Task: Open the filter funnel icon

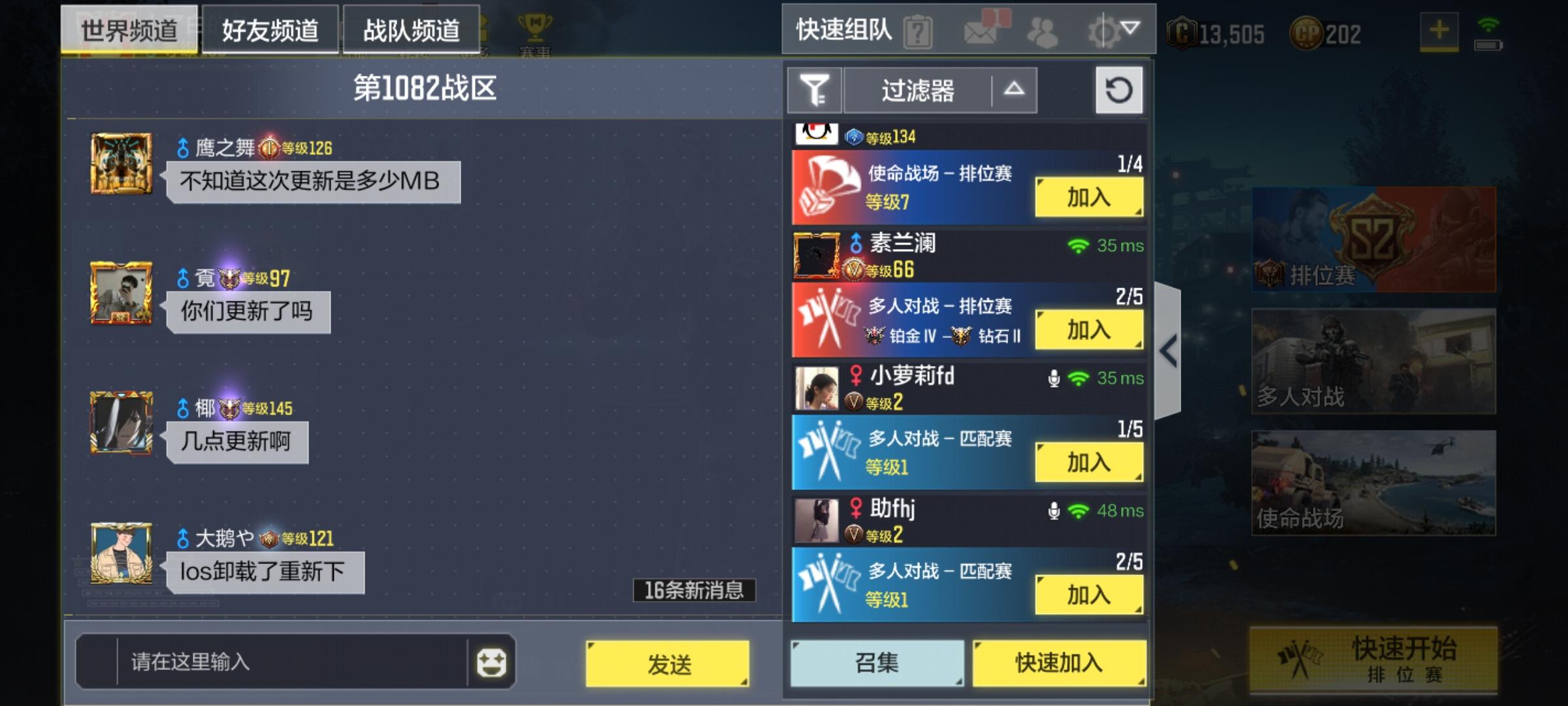Action: (x=815, y=90)
